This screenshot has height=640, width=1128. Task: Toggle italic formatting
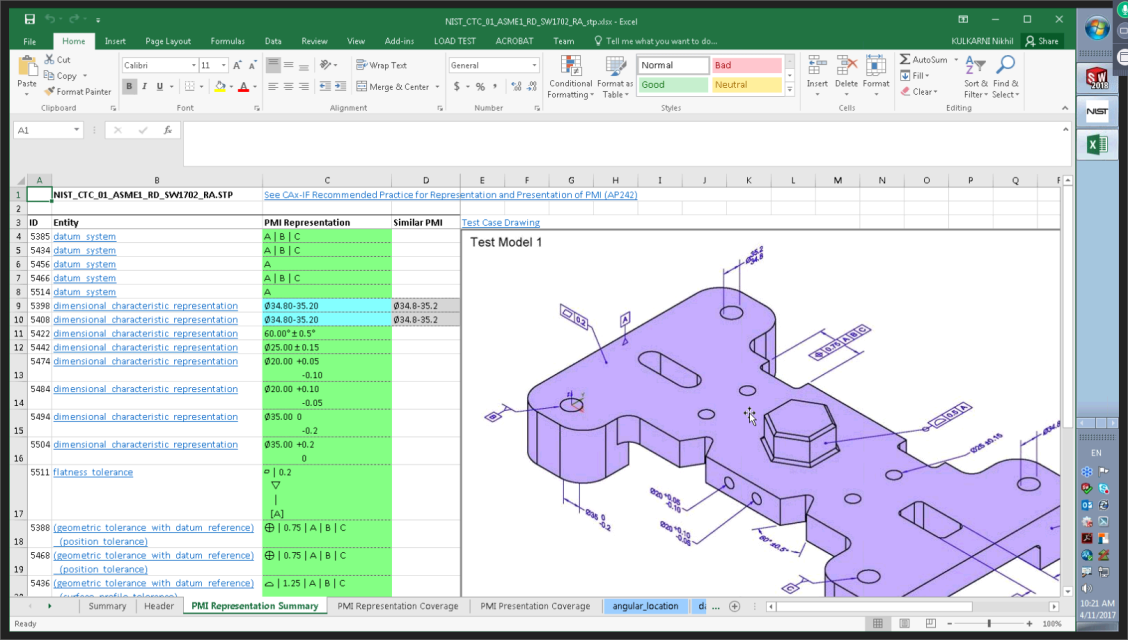[x=146, y=87]
